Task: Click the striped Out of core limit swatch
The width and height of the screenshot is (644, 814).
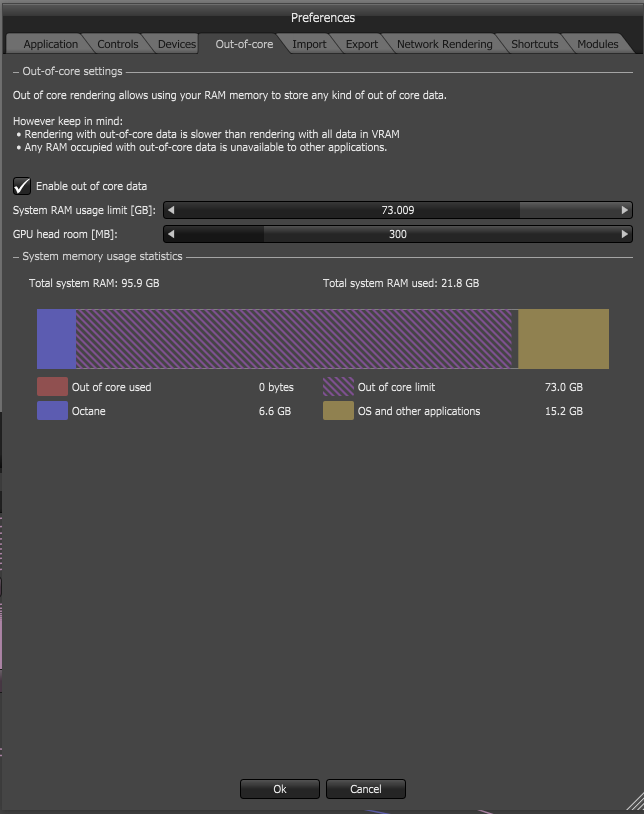Action: (x=338, y=387)
